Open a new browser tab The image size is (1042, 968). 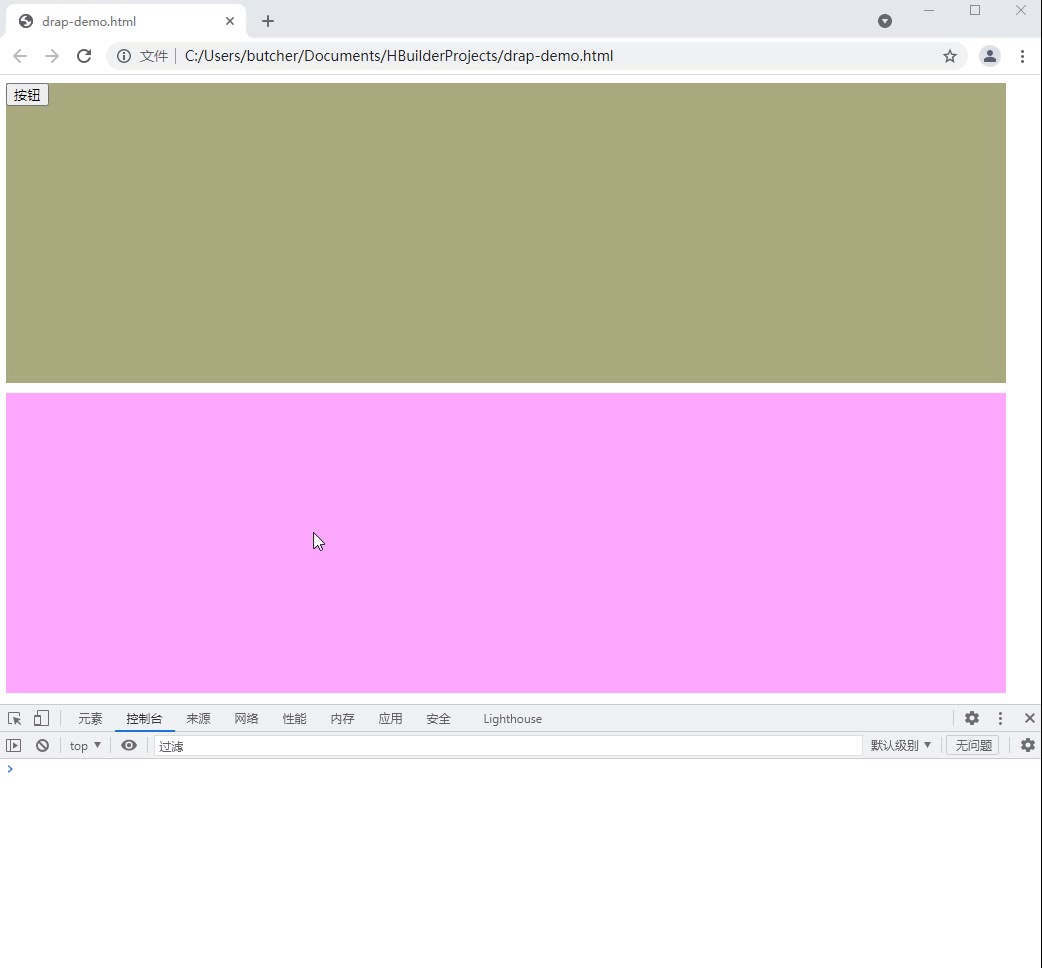click(x=268, y=21)
